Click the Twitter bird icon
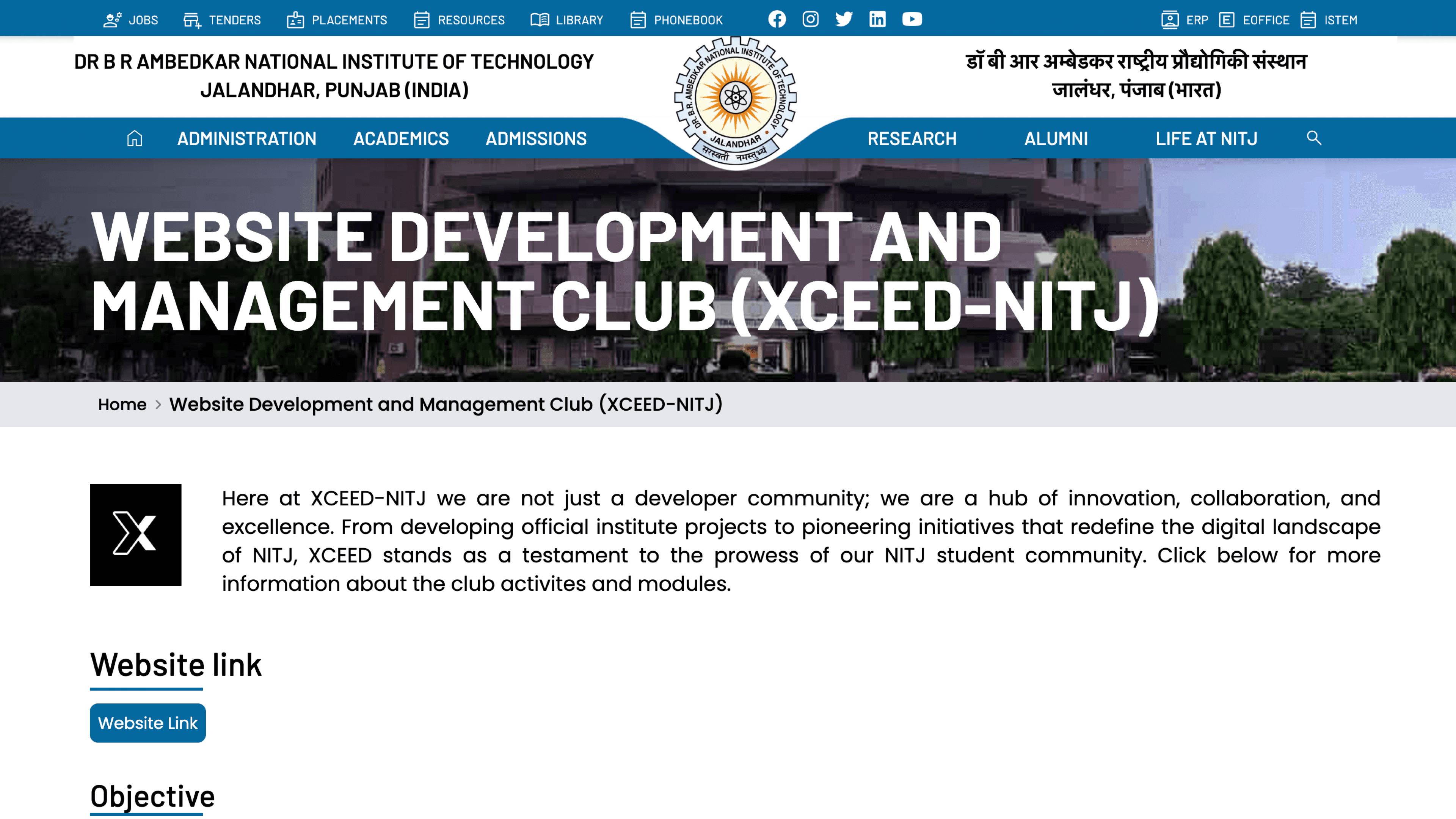This screenshot has height=819, width=1456. [843, 19]
